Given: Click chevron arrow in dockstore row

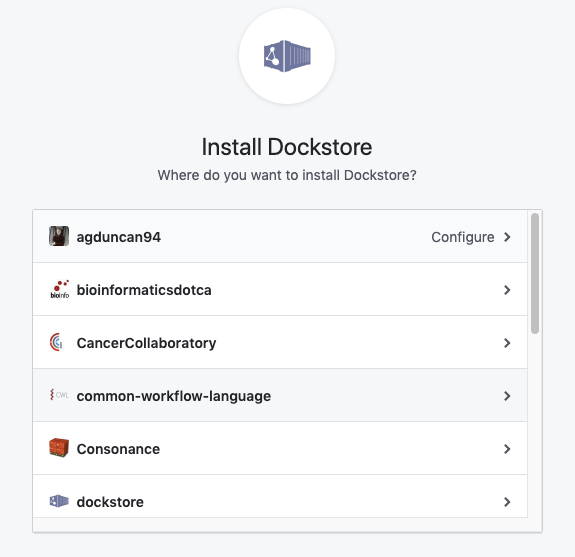Looking at the screenshot, I should pyautogui.click(x=507, y=502).
